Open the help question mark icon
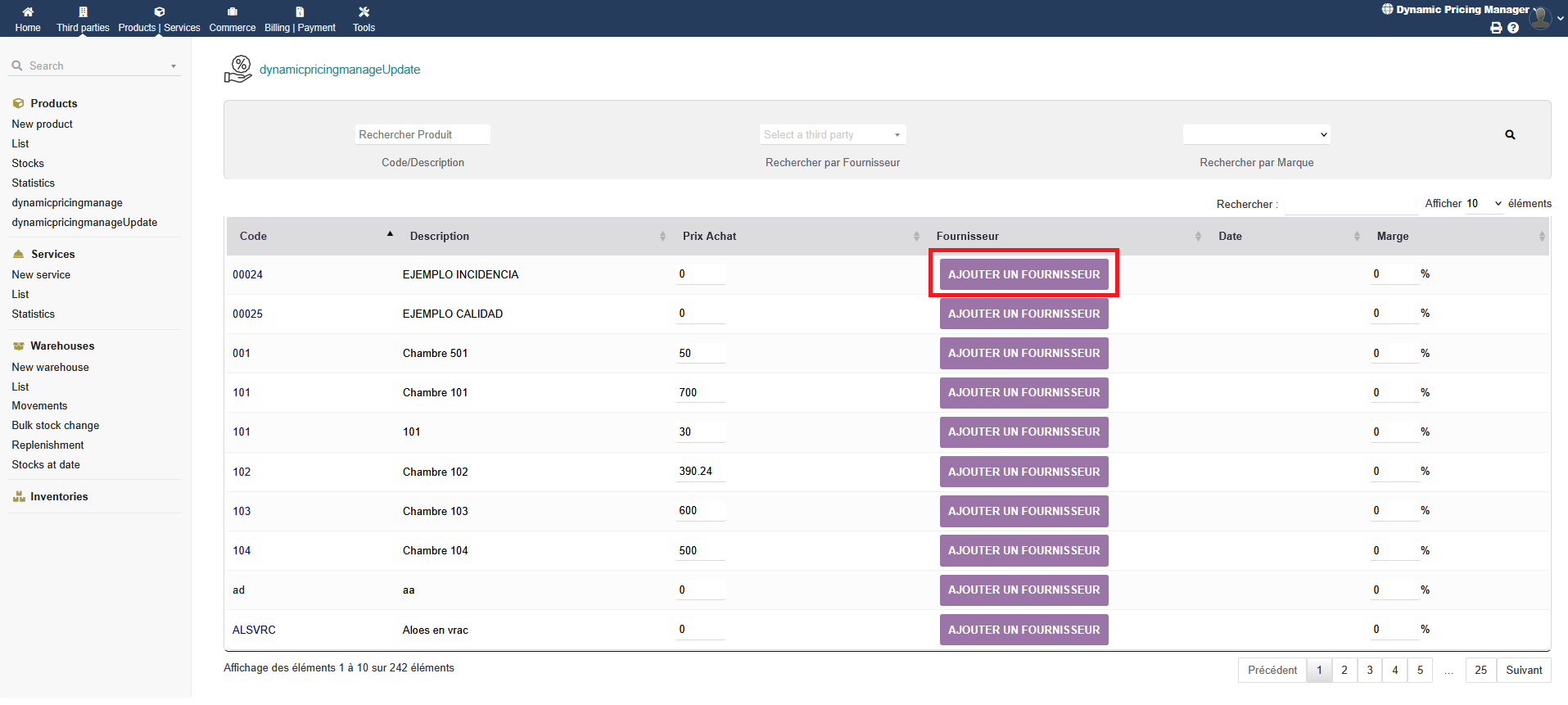 1513,28
